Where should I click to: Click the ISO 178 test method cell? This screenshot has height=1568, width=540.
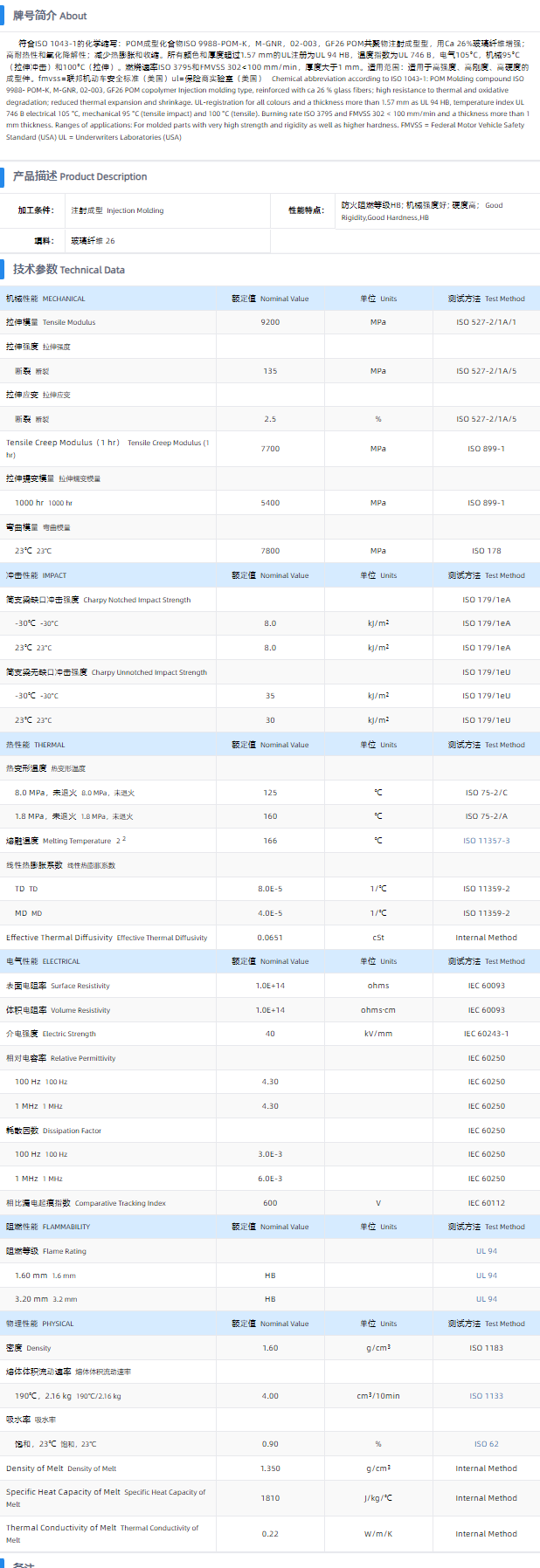pyautogui.click(x=486, y=551)
